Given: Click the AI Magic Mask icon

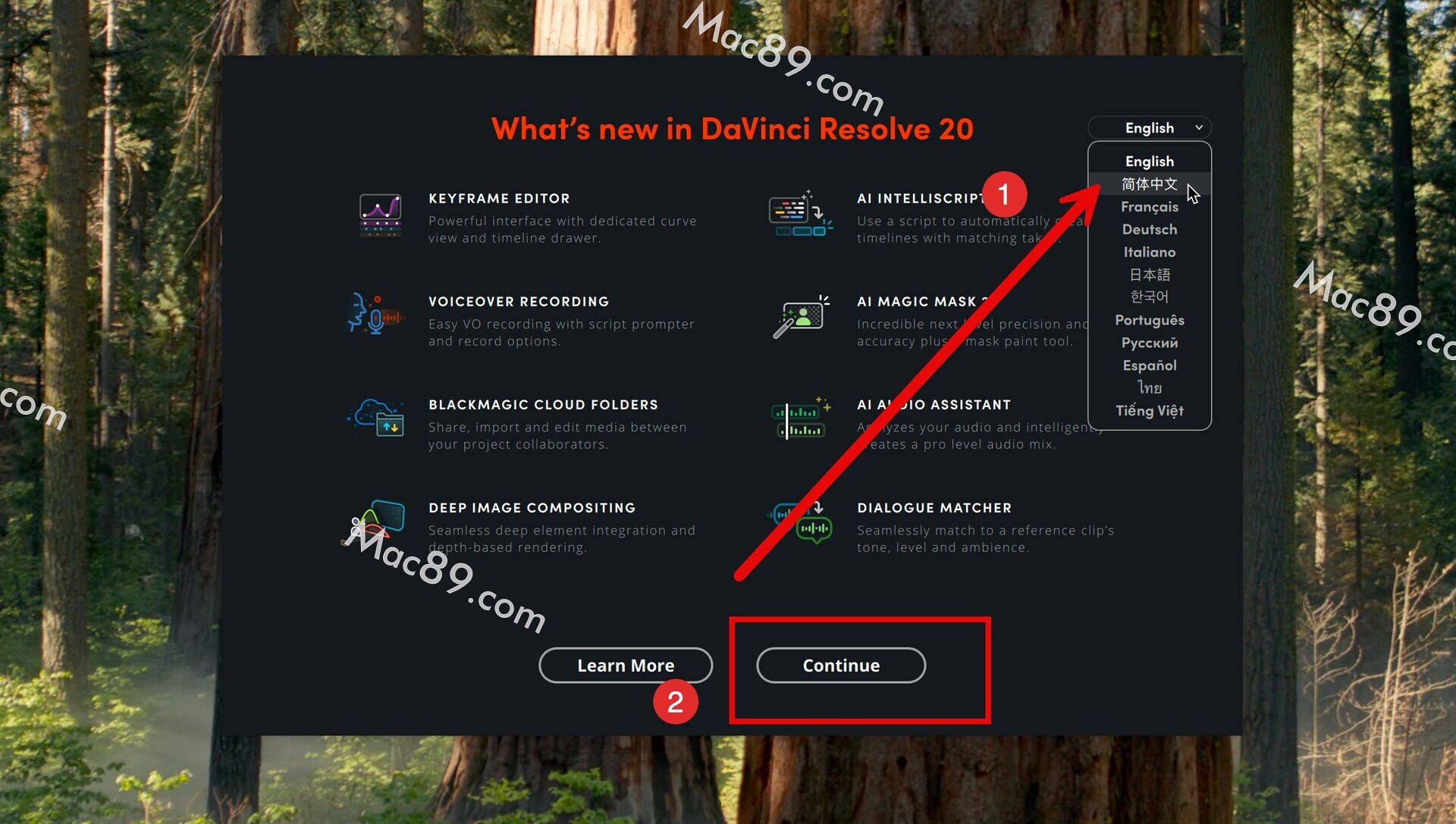Looking at the screenshot, I should click(801, 317).
